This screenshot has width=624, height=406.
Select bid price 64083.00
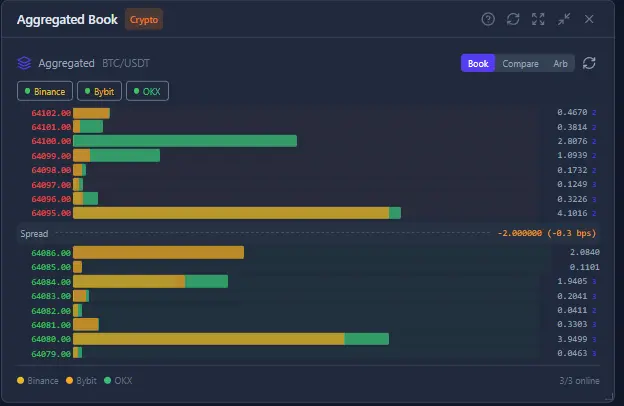click(51, 296)
